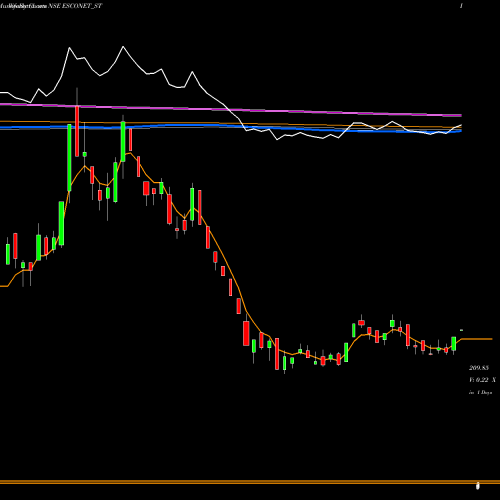This screenshot has width=500, height=500.
Task: Click the 209.85 price label
Action: click(479, 368)
